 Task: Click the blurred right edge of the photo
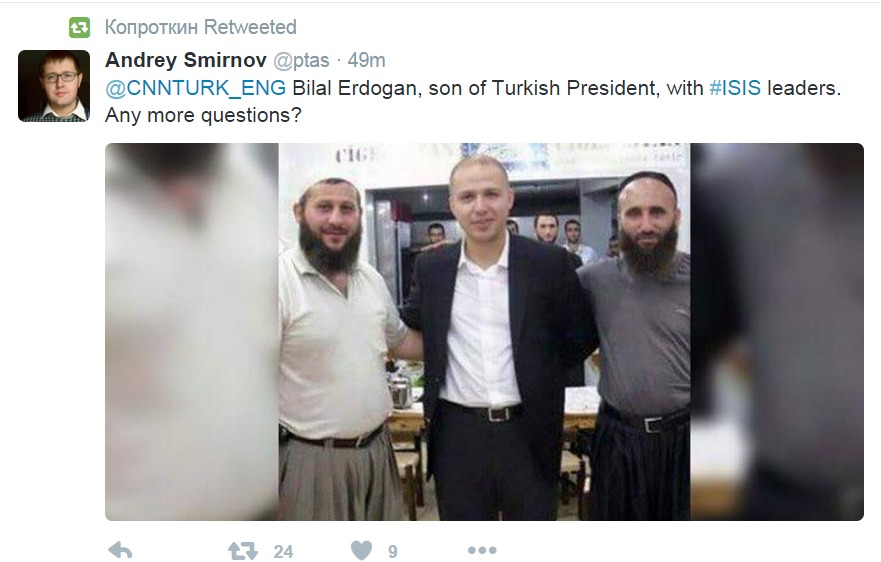click(x=777, y=332)
